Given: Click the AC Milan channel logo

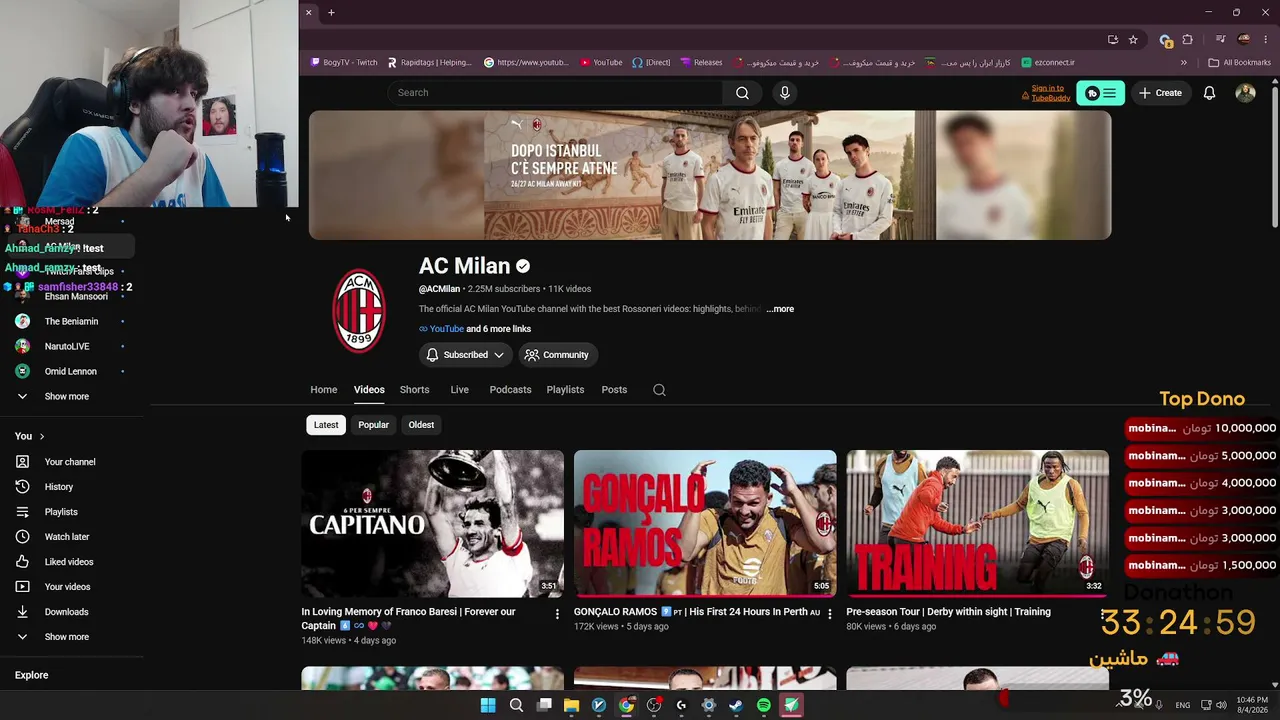Looking at the screenshot, I should 358,310.
